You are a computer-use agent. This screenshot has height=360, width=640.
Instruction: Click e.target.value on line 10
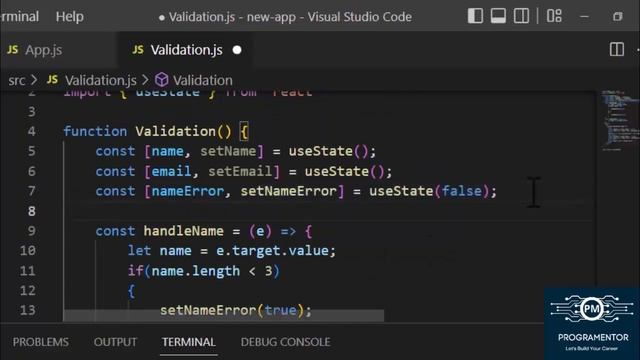pos(272,251)
